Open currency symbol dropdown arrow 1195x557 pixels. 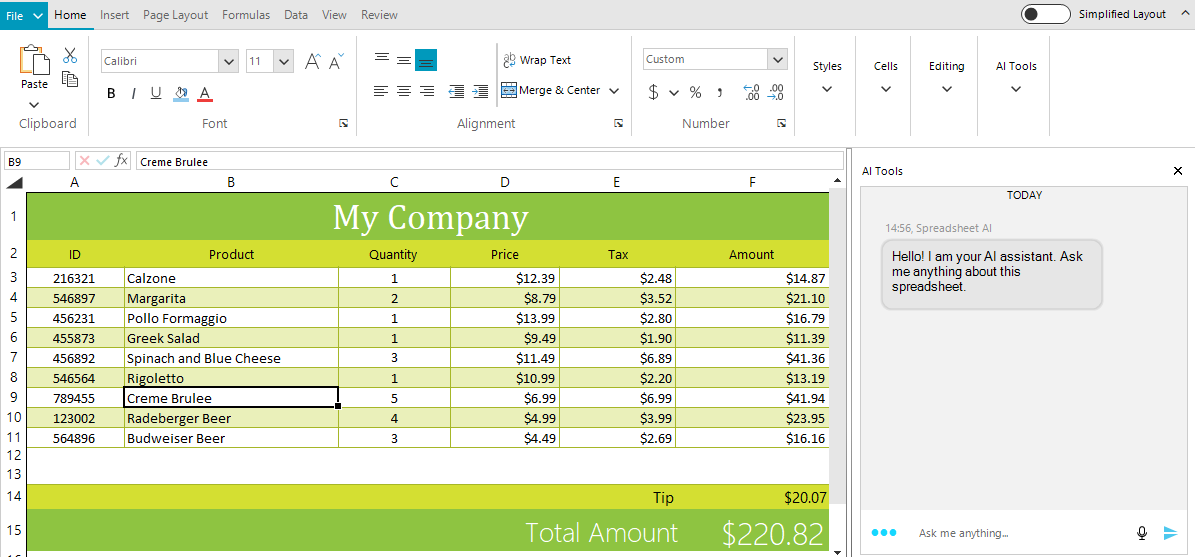[x=674, y=93]
